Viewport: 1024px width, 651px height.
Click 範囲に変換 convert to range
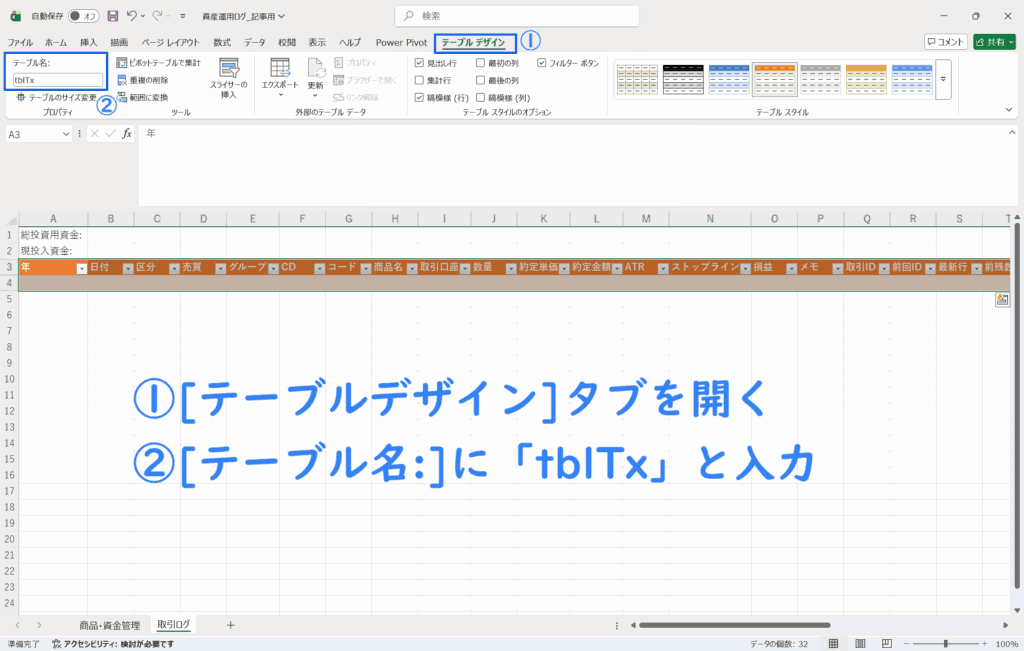[122, 97]
